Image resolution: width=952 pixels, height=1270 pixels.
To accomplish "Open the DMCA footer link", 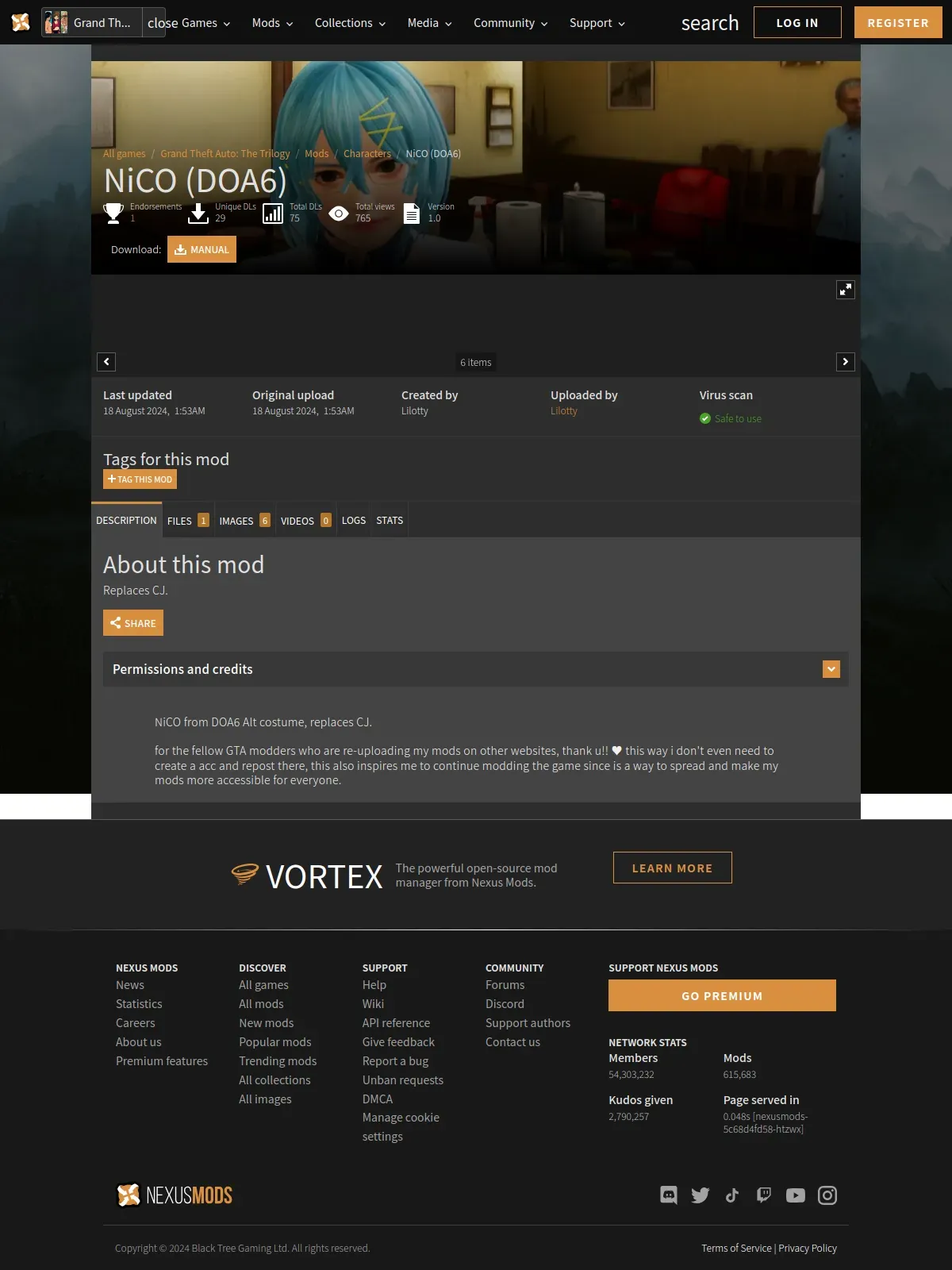I will 378,1099.
